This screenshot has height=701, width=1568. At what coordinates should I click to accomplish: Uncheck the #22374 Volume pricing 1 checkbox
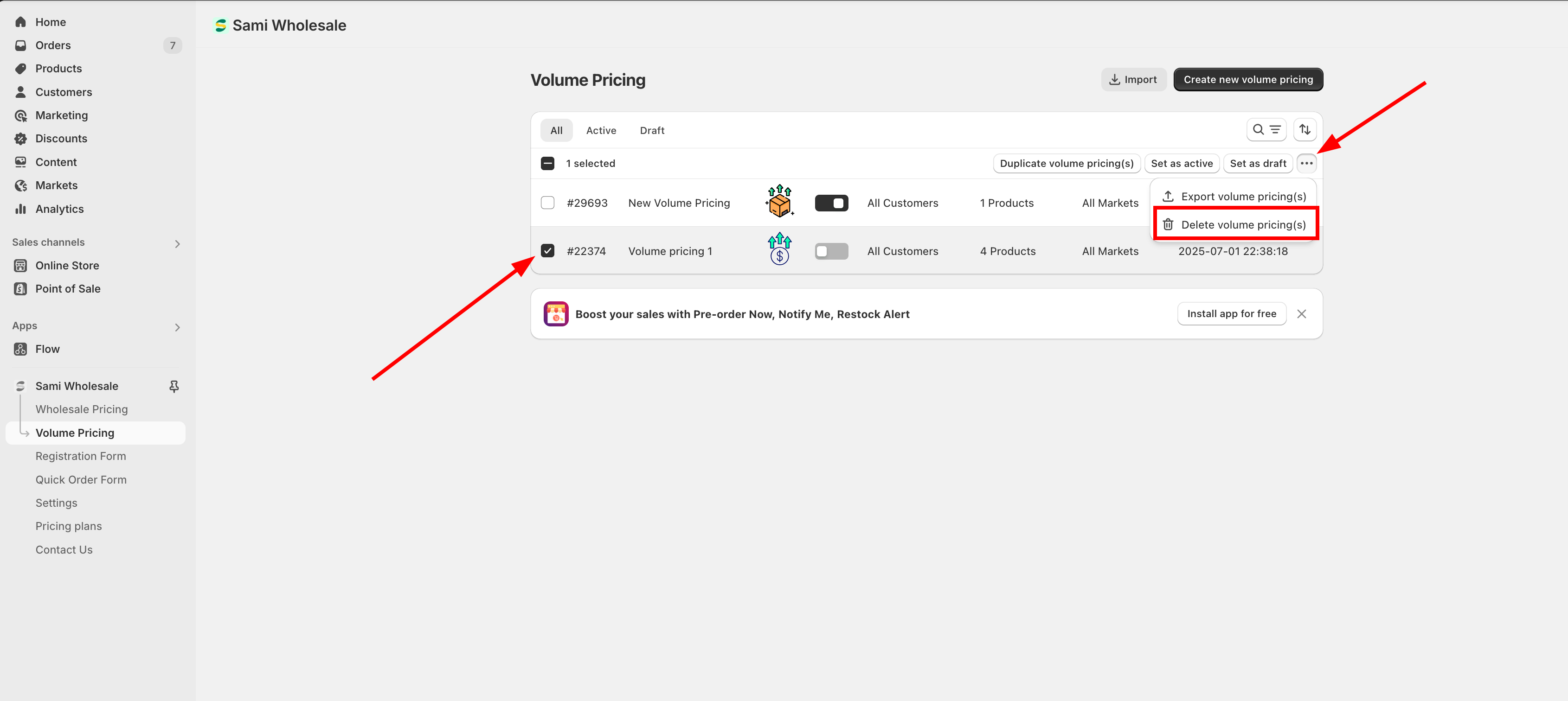547,251
